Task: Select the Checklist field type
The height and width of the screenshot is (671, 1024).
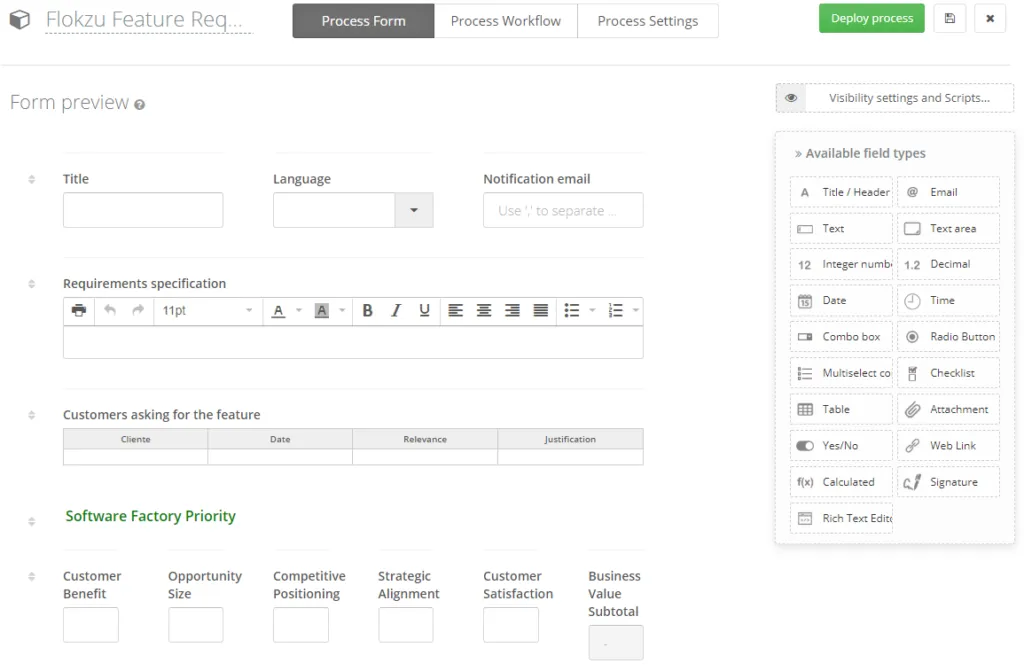Action: click(948, 373)
